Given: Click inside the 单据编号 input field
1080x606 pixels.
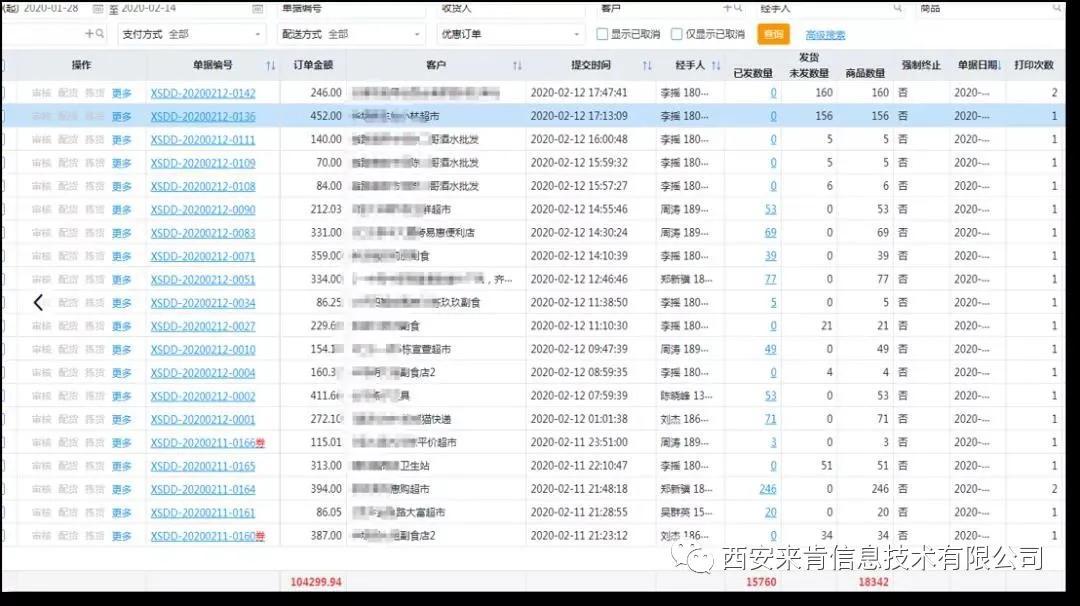Looking at the screenshot, I should pyautogui.click(x=350, y=8).
